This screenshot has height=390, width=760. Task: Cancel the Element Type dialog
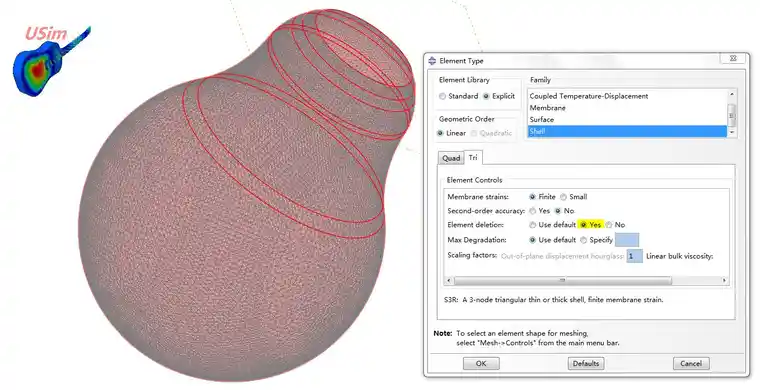click(691, 363)
